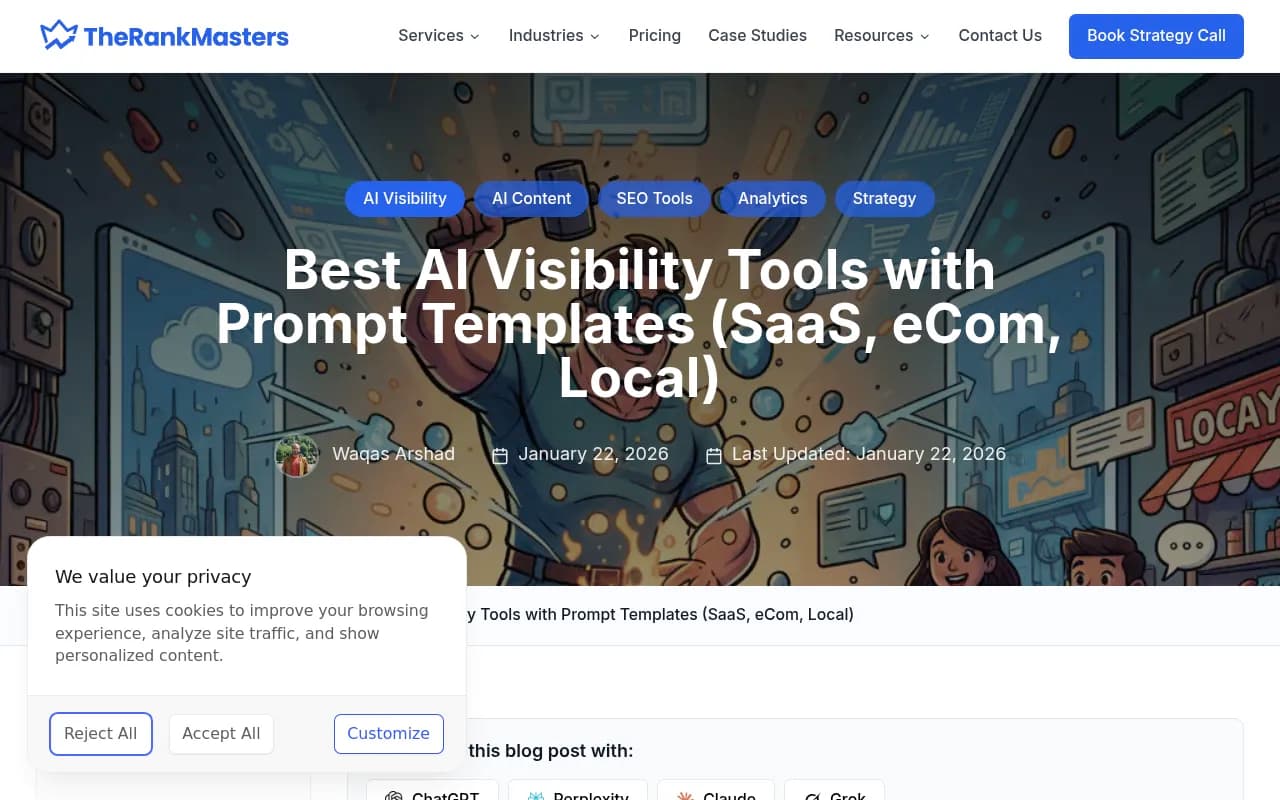The height and width of the screenshot is (800, 1280).
Task: Click the calendar icon beside Last Updated
Action: click(714, 456)
